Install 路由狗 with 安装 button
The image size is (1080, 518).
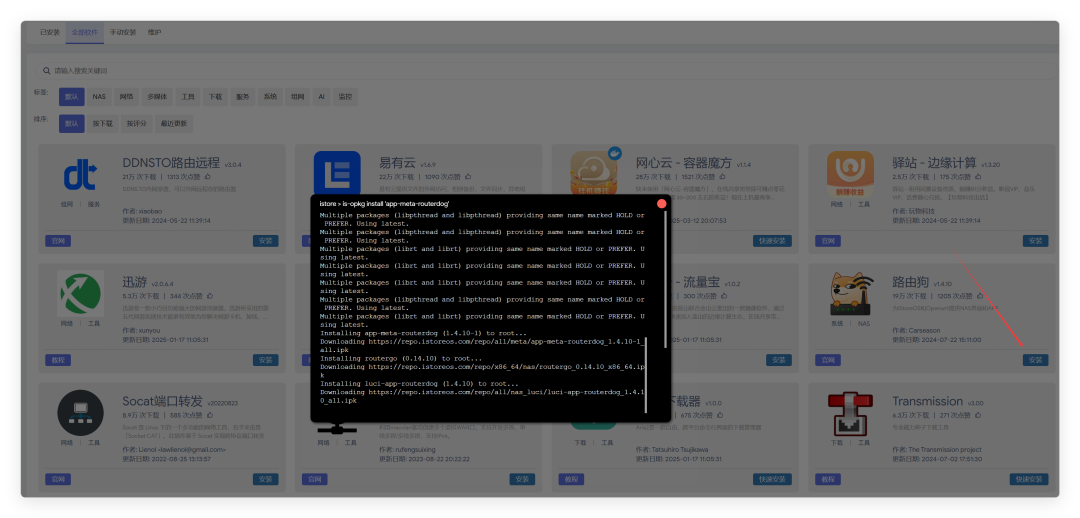(x=1035, y=360)
